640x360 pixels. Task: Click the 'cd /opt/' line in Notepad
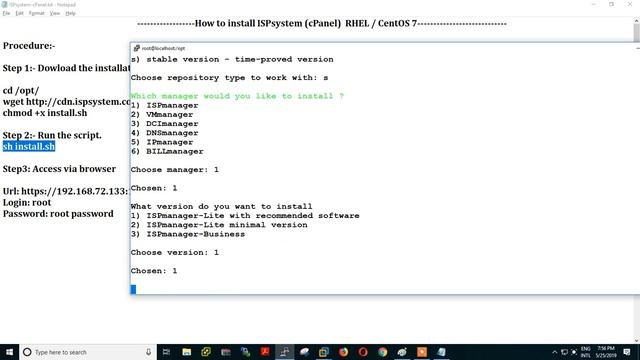coord(21,91)
